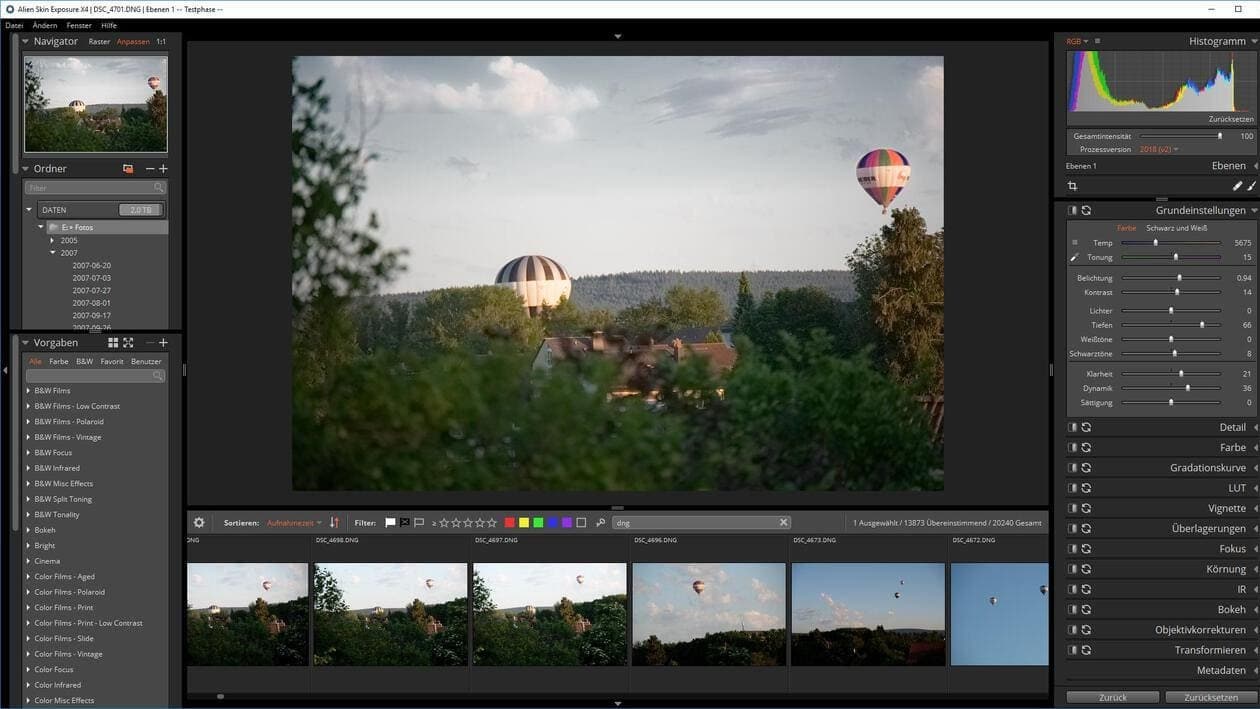
Task: Select the crop tool in Ebenen panel
Action: tap(1072, 186)
